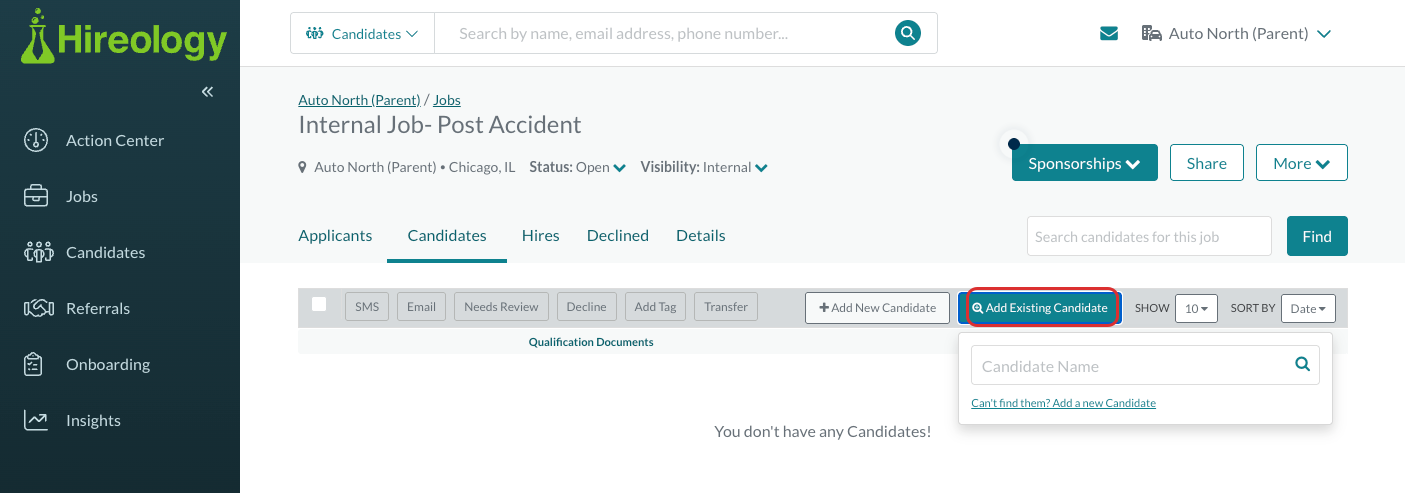The height and width of the screenshot is (493, 1405).
Task: Click the Transfer button
Action: pyautogui.click(x=726, y=307)
